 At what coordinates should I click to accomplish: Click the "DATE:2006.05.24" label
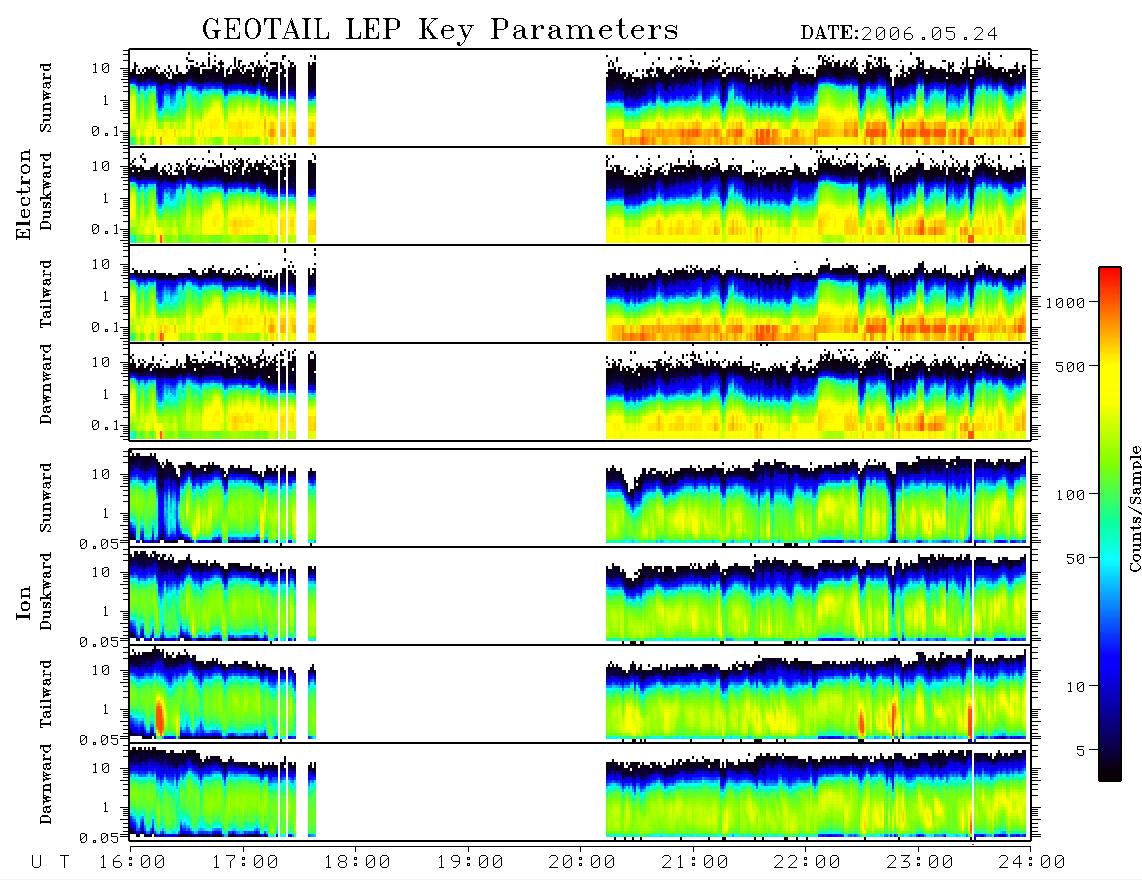pyautogui.click(x=899, y=34)
